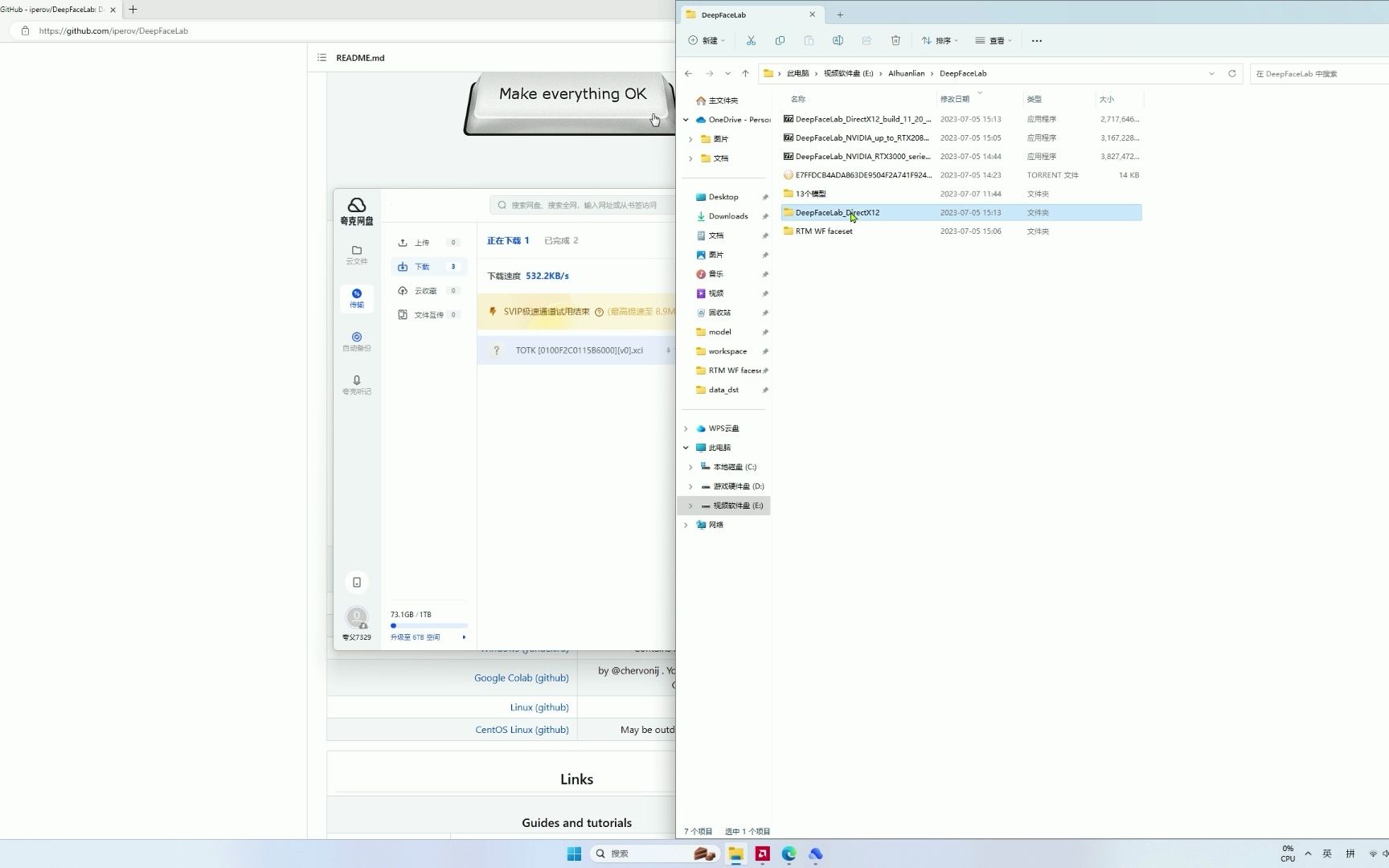Expand the 图片 node under OneDrive
This screenshot has height=868, width=1389.
click(690, 139)
